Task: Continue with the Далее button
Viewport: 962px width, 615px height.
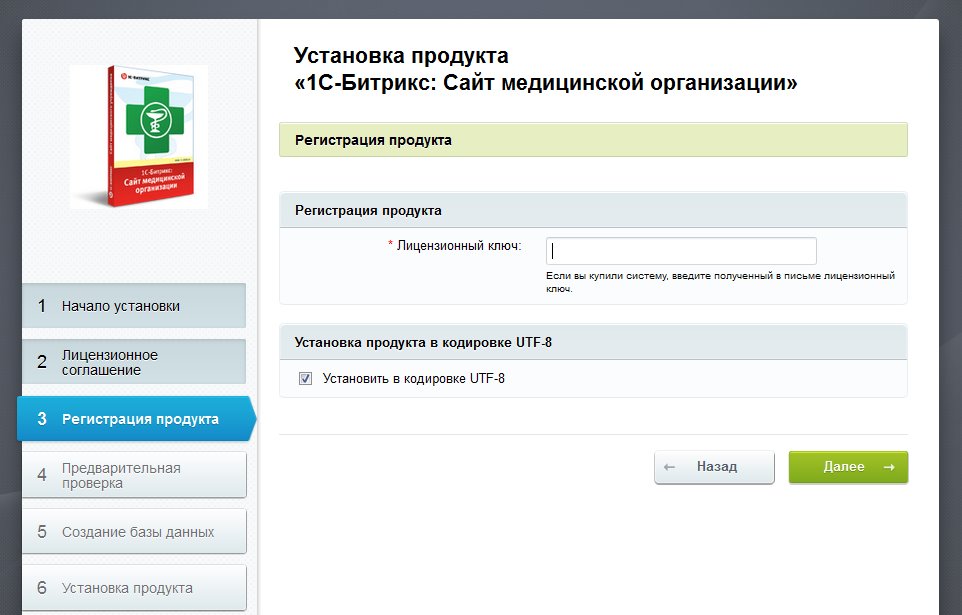Action: (x=848, y=467)
